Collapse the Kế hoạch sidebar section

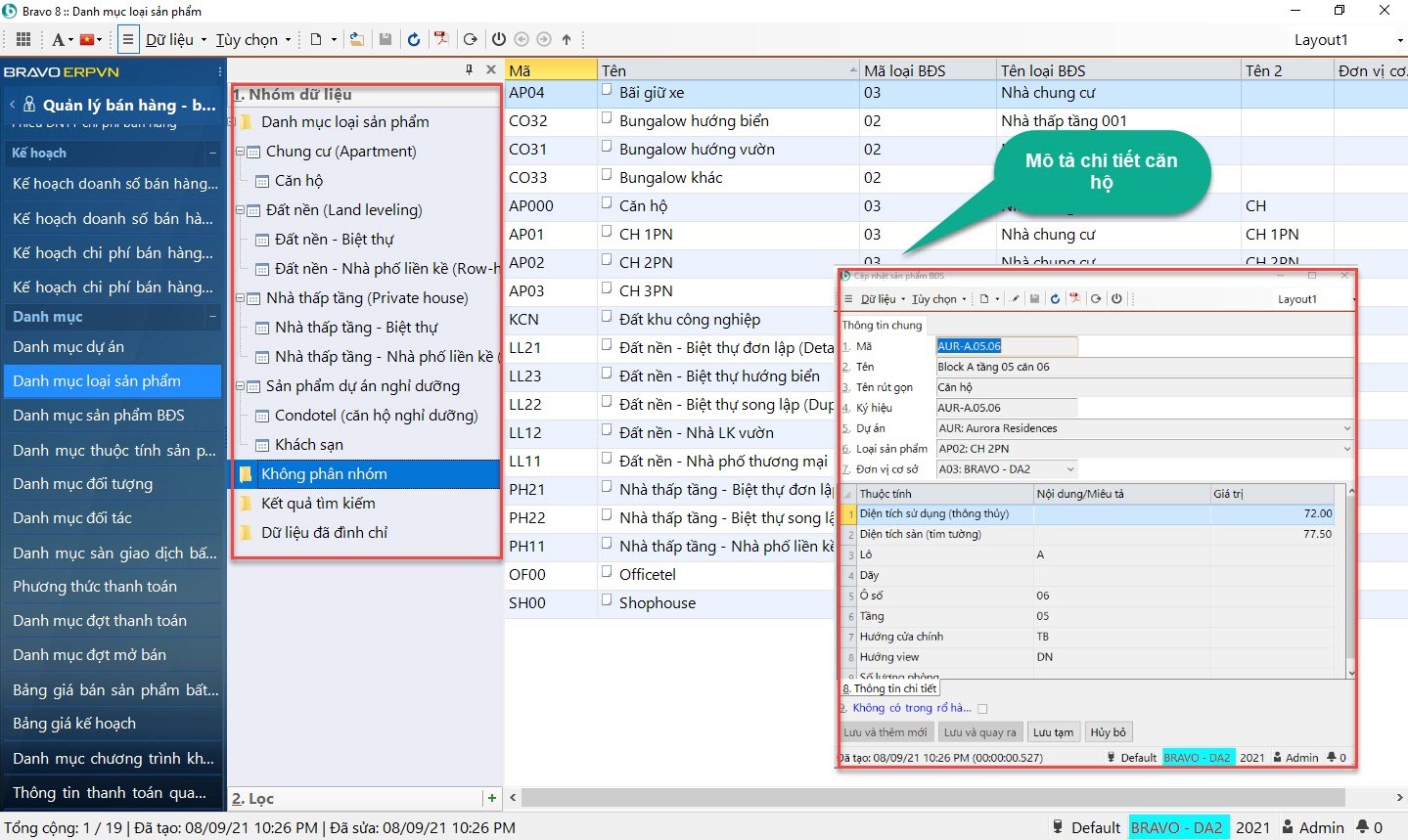(x=212, y=153)
